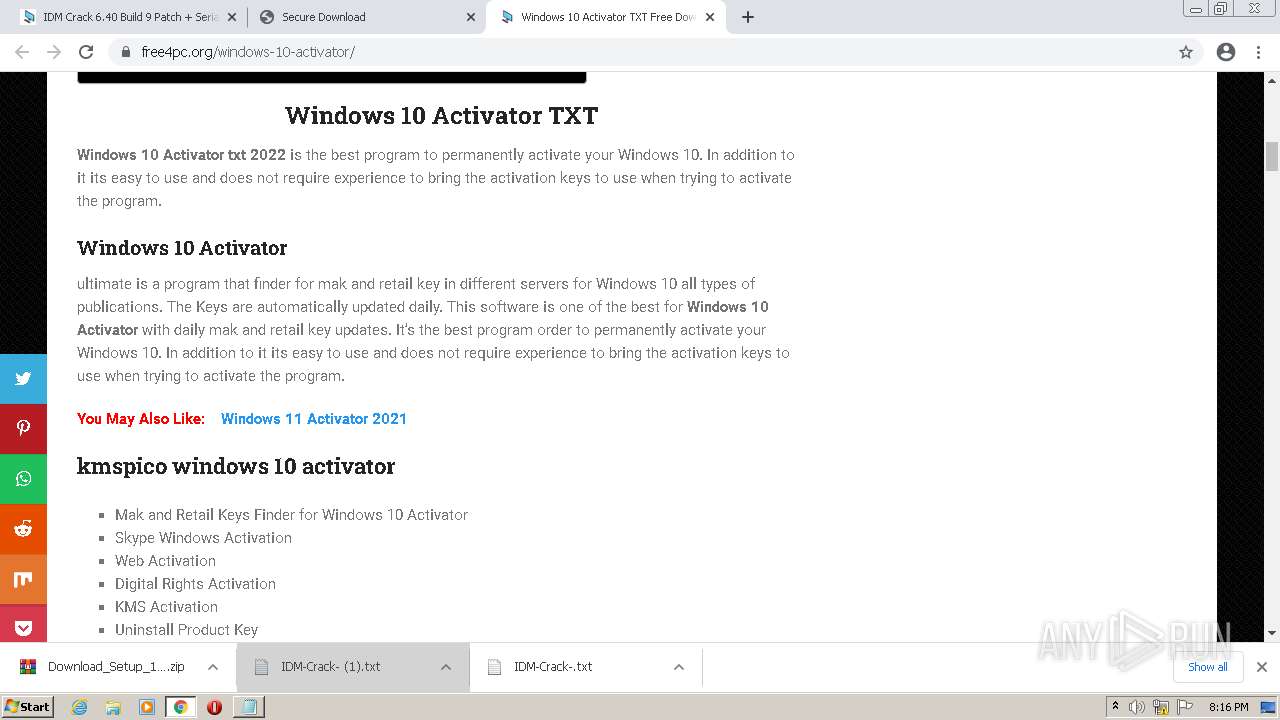Open the media player taskbar icon
The width and height of the screenshot is (1280, 720).
tap(147, 707)
